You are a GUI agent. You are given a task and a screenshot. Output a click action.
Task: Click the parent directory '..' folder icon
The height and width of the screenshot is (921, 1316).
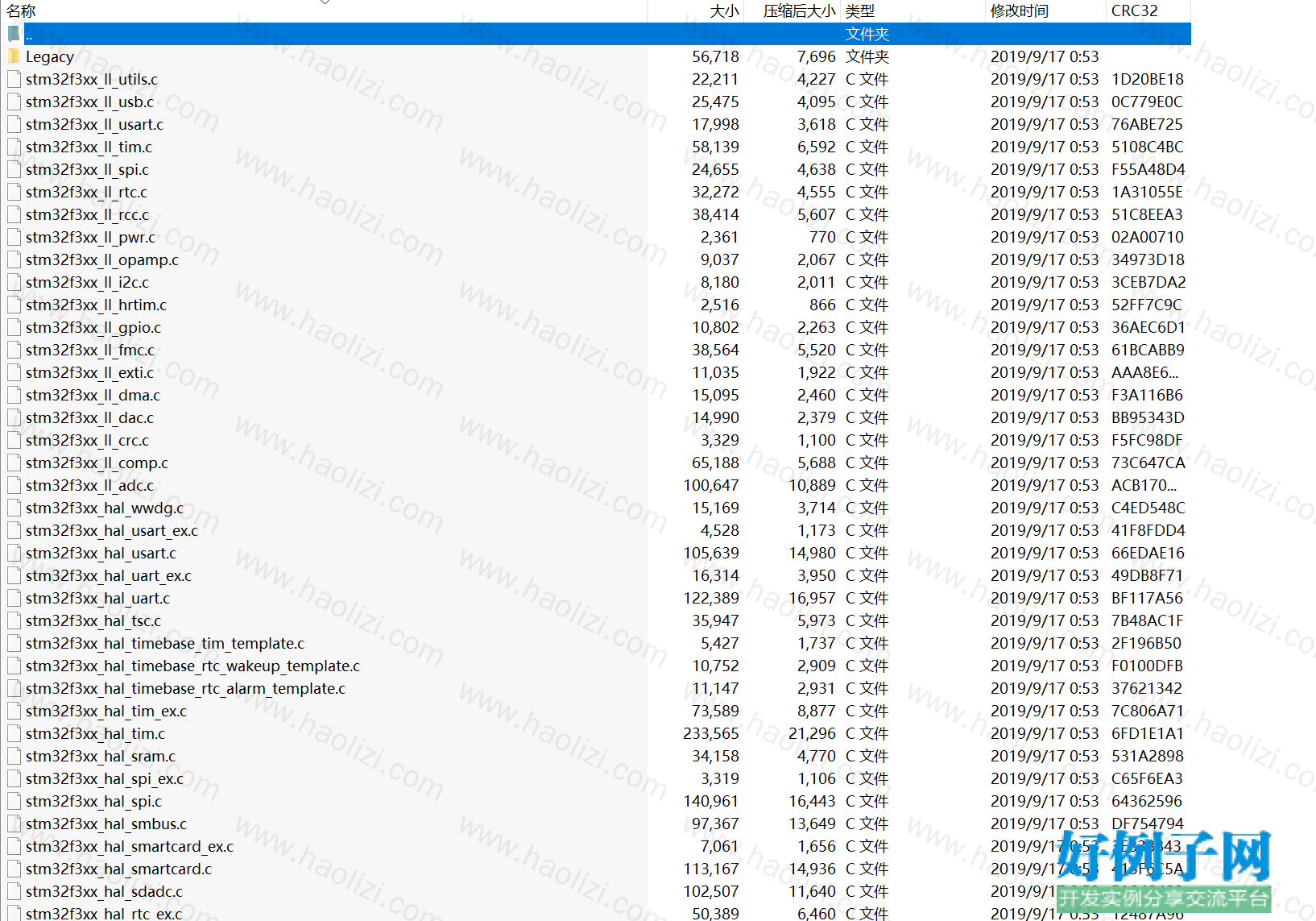point(14,34)
